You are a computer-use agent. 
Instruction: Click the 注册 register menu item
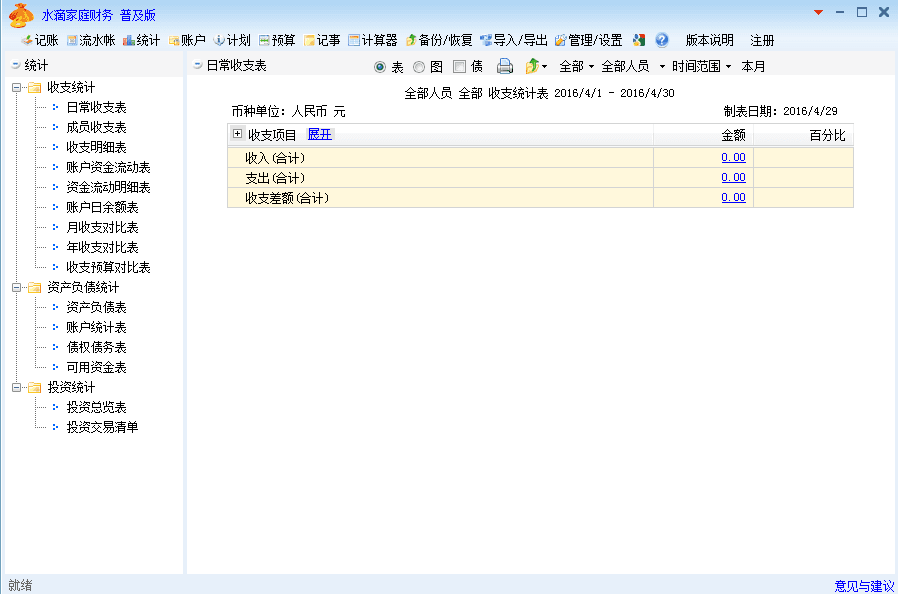coord(762,41)
